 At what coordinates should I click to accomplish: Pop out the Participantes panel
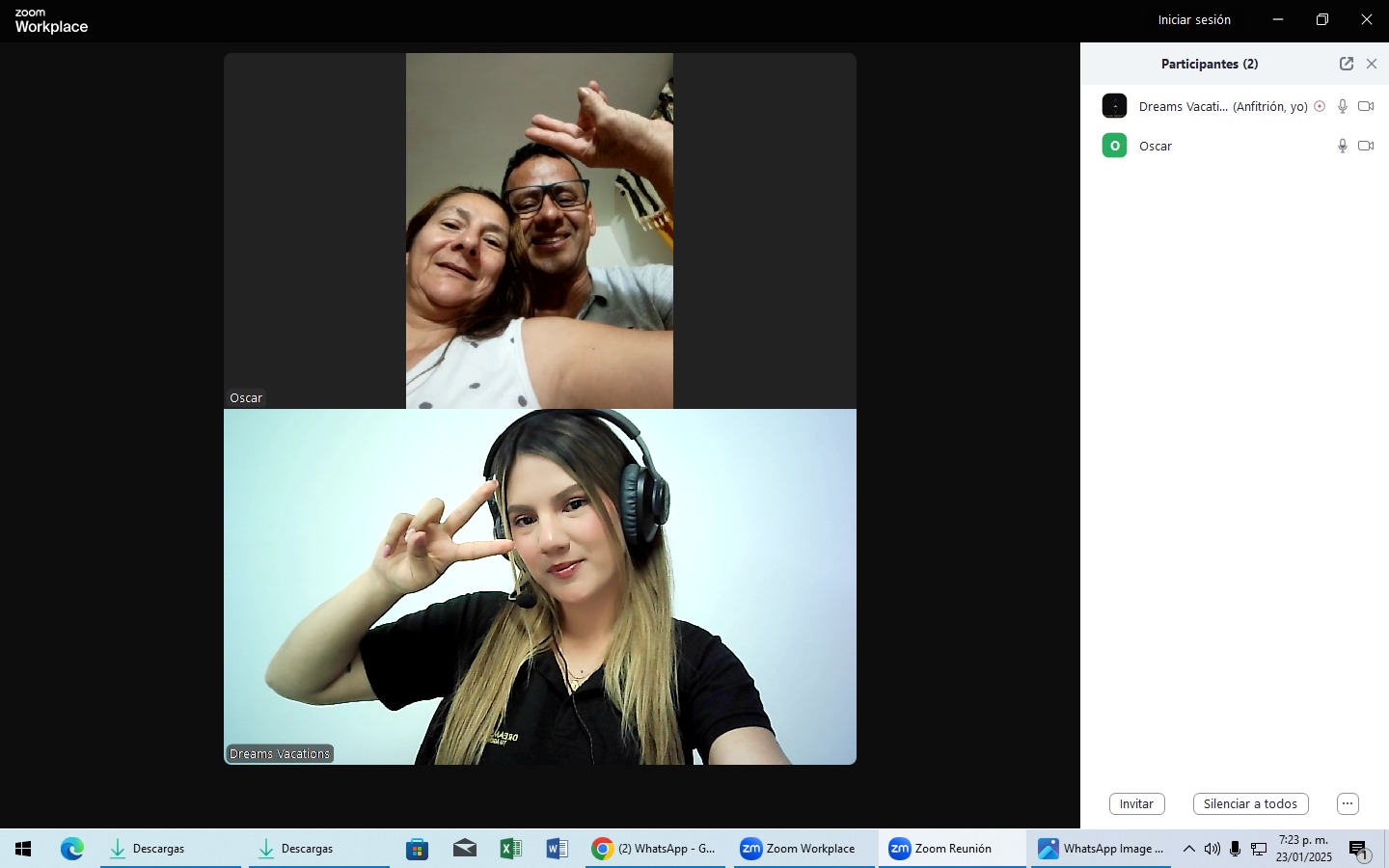1347,64
